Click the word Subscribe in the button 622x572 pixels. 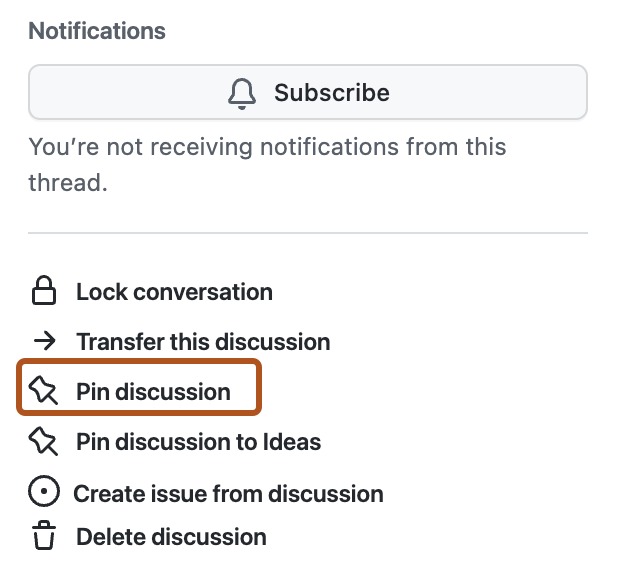tap(331, 93)
